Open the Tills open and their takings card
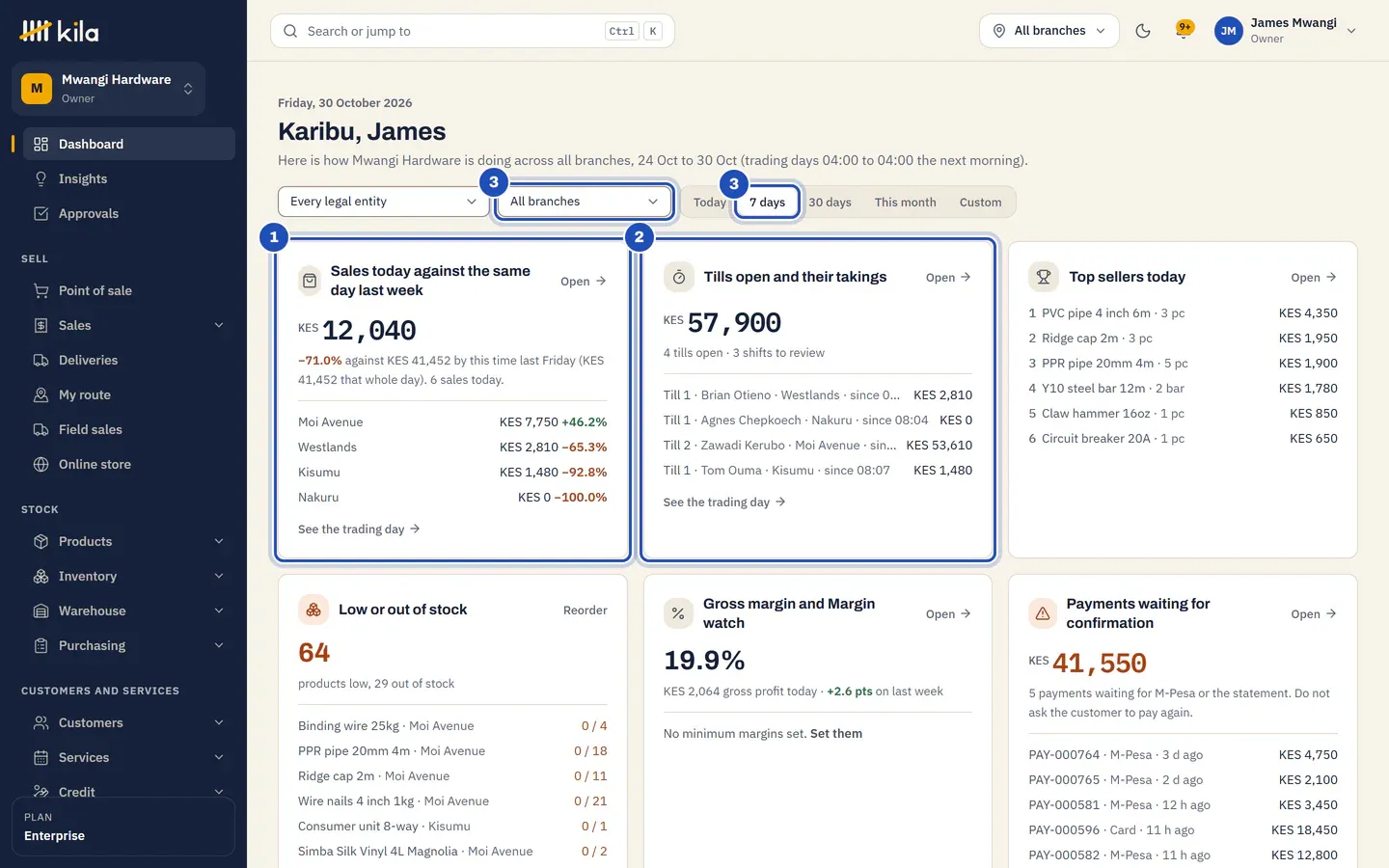1389x868 pixels. (948, 278)
